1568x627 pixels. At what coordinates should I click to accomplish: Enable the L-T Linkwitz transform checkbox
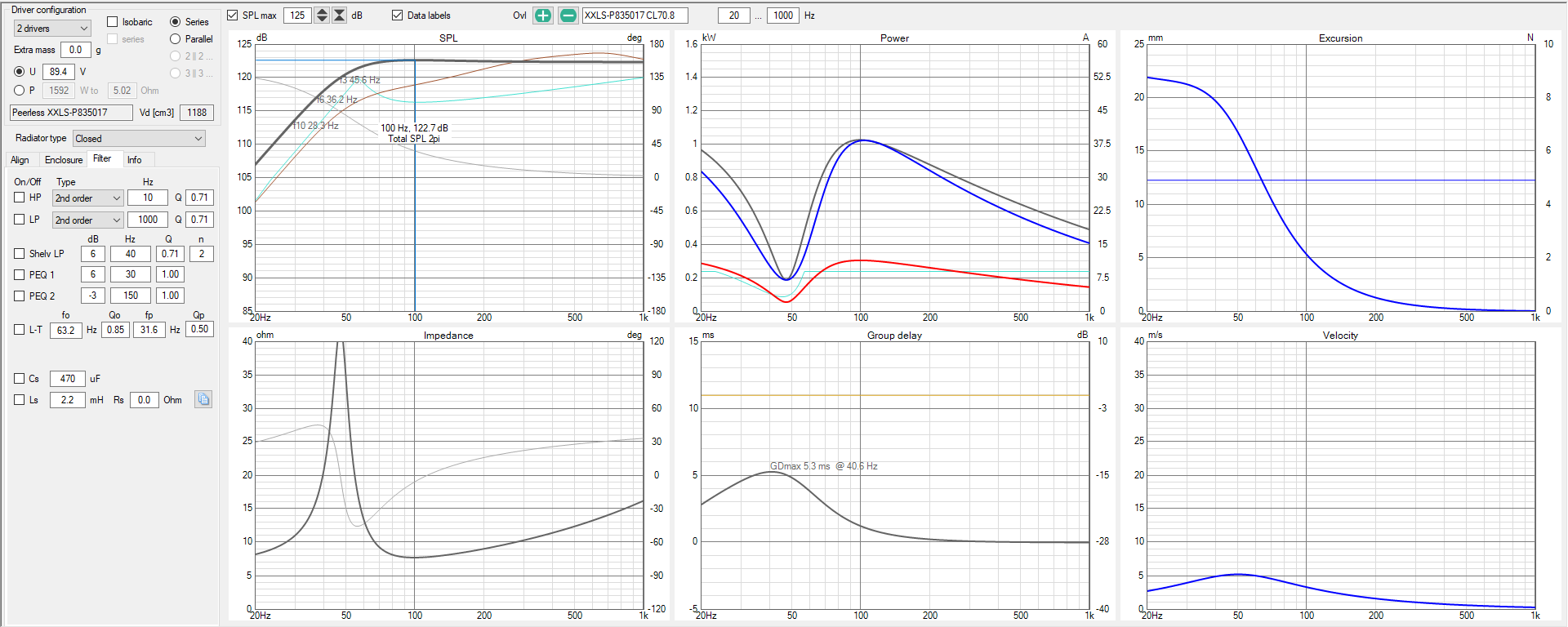(x=20, y=330)
